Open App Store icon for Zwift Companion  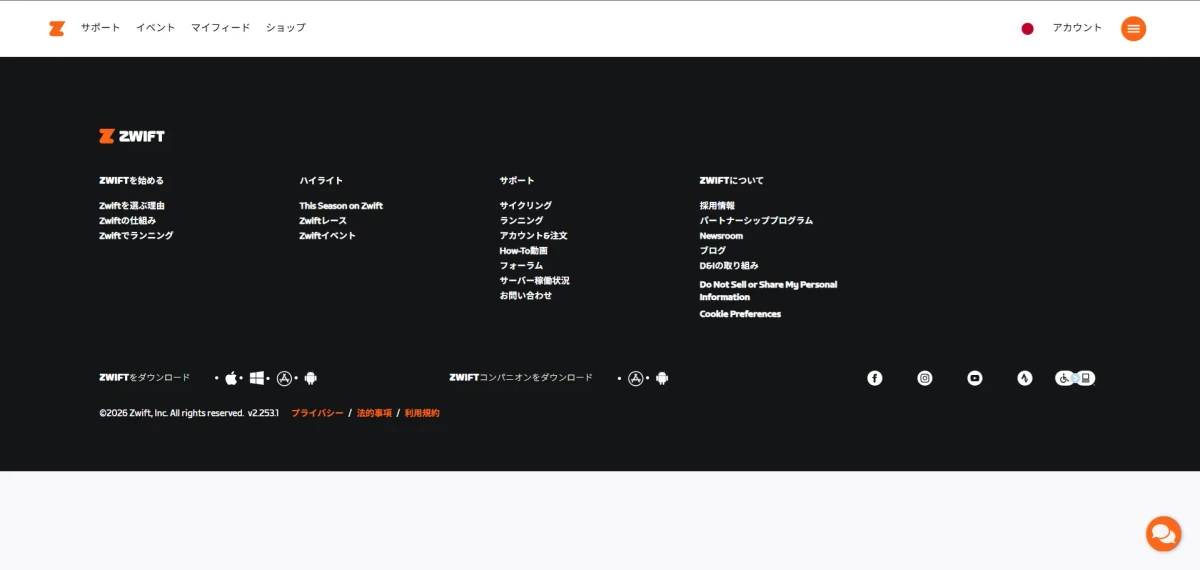pos(635,378)
